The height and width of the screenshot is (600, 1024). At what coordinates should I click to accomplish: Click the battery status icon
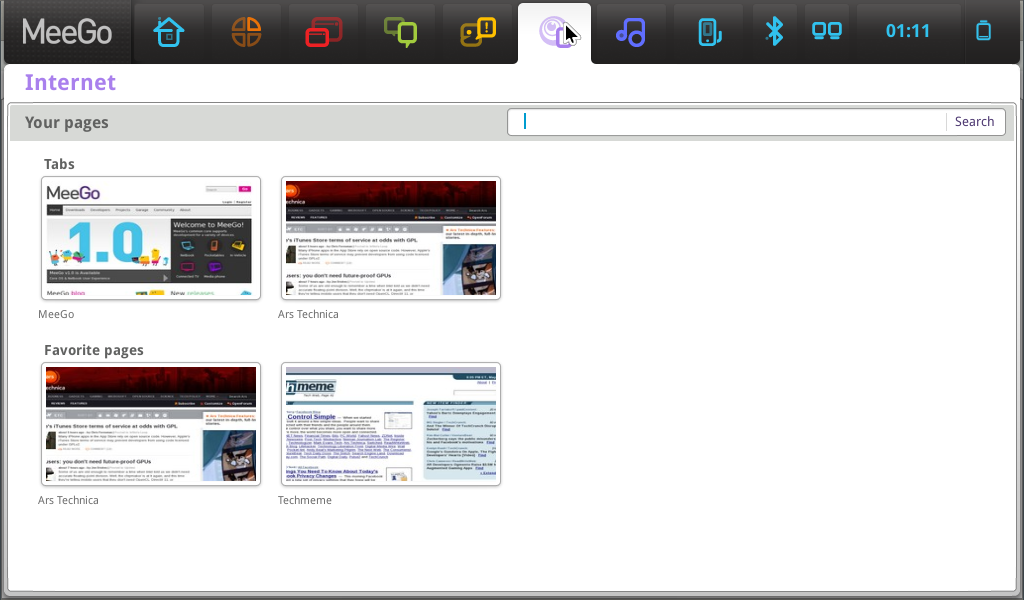(x=984, y=31)
